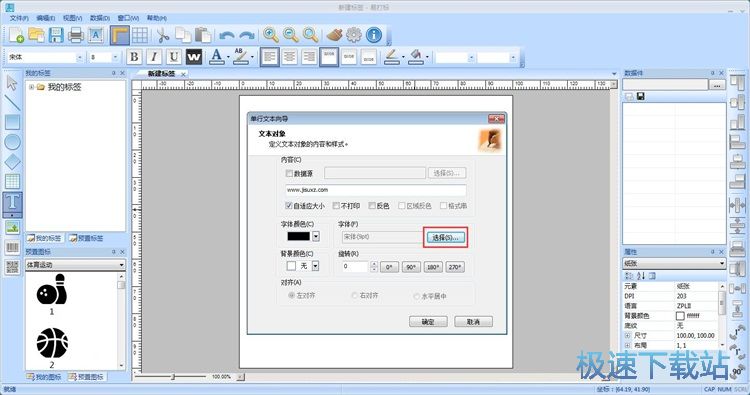The width and height of the screenshot is (750, 395).
Task: Apply italic formatting
Action: click(154, 57)
